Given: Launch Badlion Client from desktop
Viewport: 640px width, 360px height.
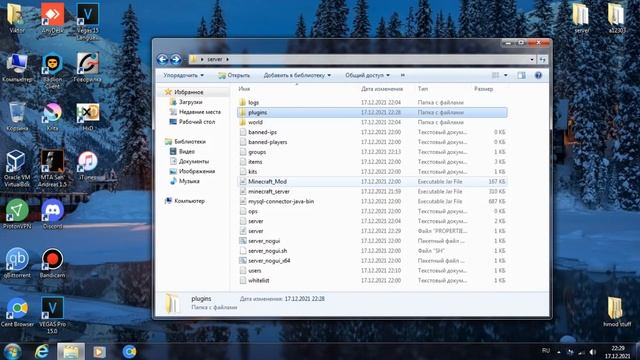Looking at the screenshot, I should 52,71.
